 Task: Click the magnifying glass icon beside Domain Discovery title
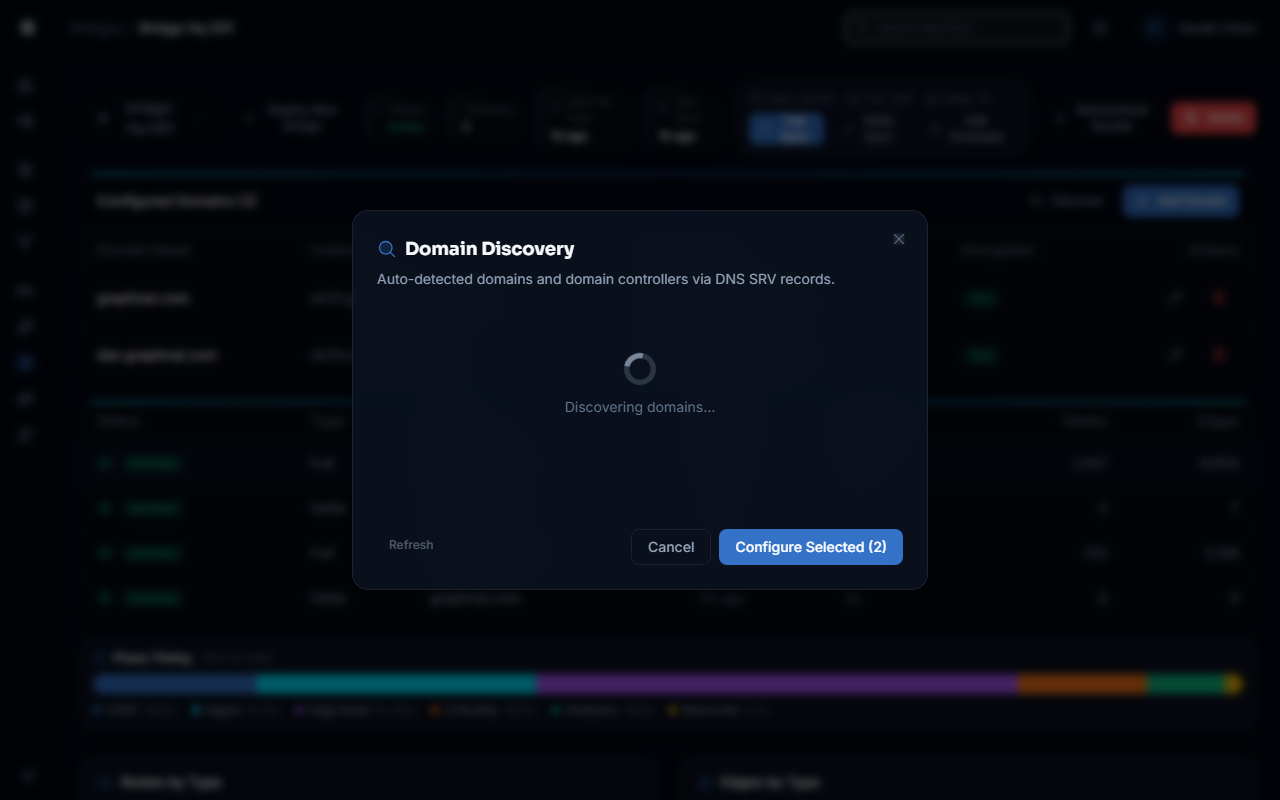pyautogui.click(x=387, y=248)
